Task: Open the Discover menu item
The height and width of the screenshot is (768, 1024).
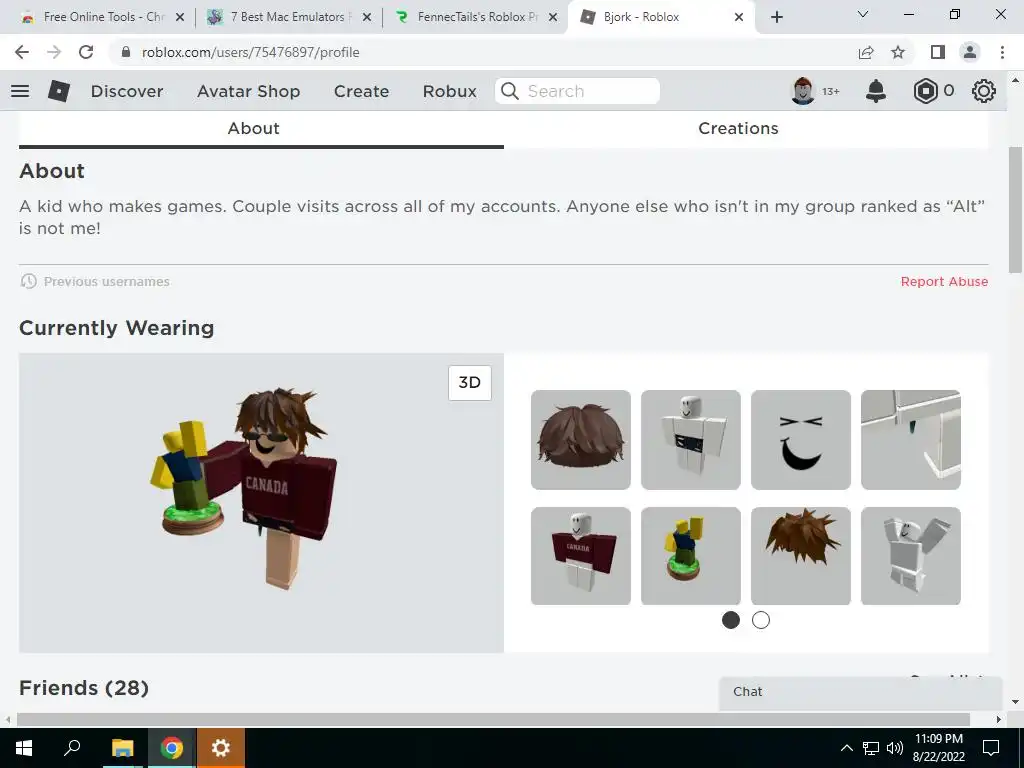Action: 127,91
